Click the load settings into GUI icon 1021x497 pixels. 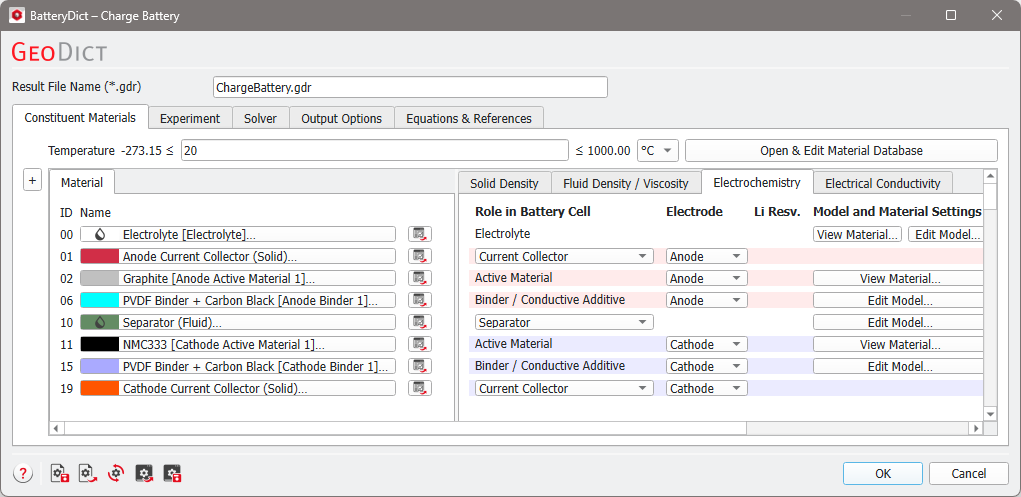(144, 474)
